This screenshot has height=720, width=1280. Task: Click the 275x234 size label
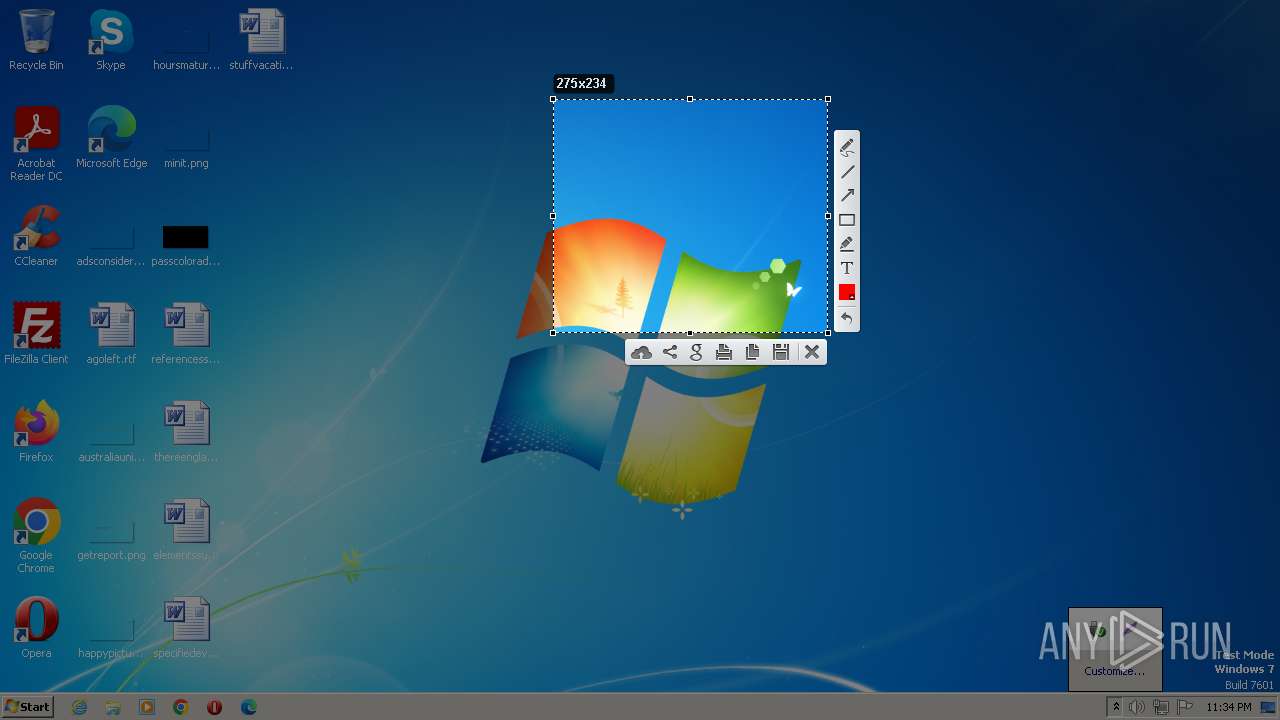(582, 84)
